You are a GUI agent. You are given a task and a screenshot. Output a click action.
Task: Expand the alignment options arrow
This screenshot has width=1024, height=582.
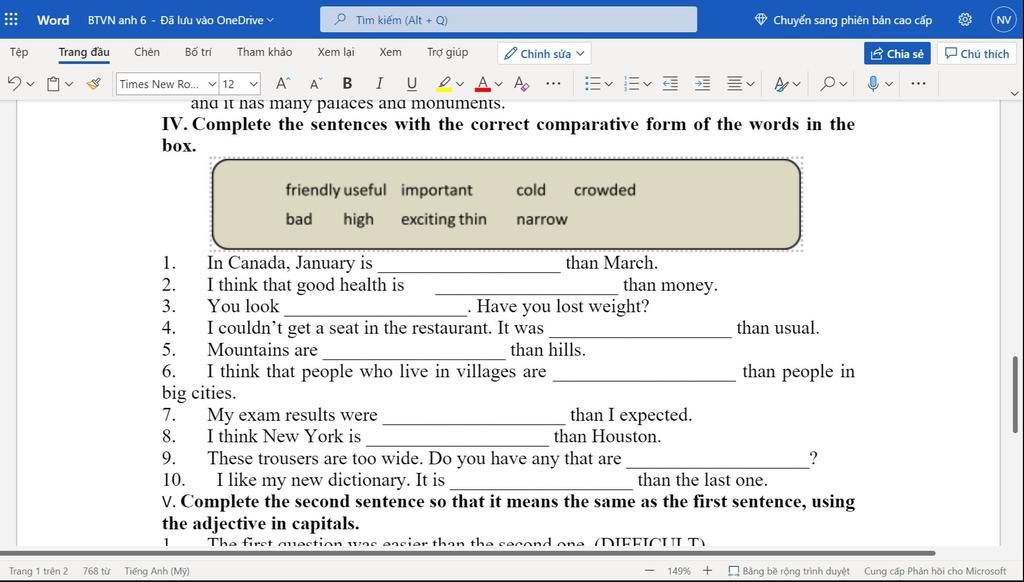pyautogui.click(x=750, y=84)
